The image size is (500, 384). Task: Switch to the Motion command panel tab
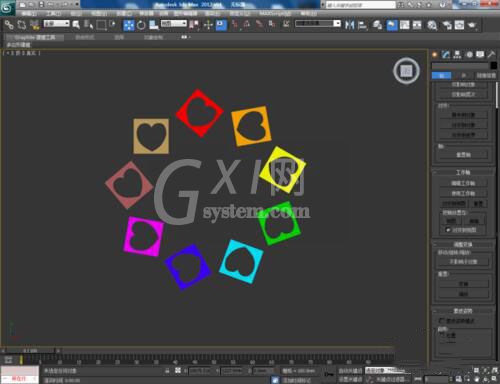tap(469, 55)
